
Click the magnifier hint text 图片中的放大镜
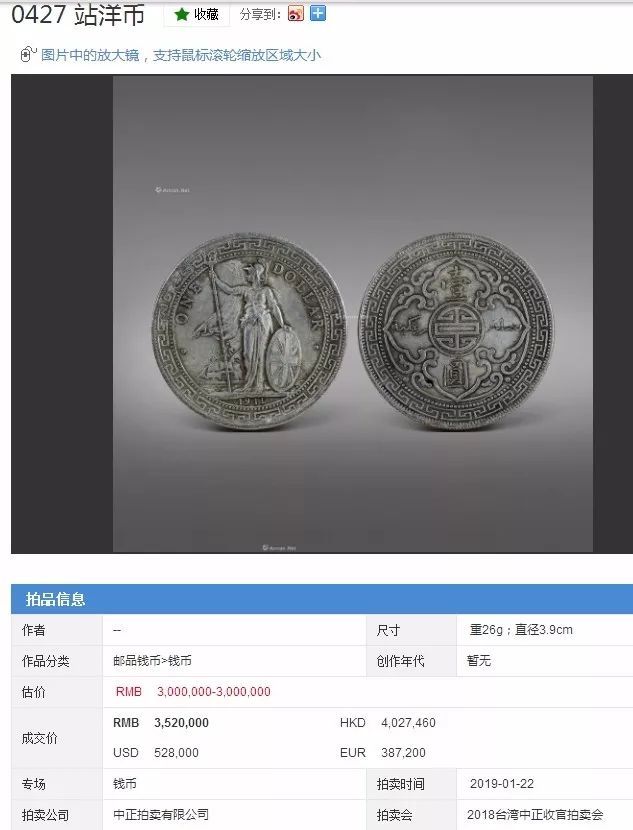[x=90, y=55]
